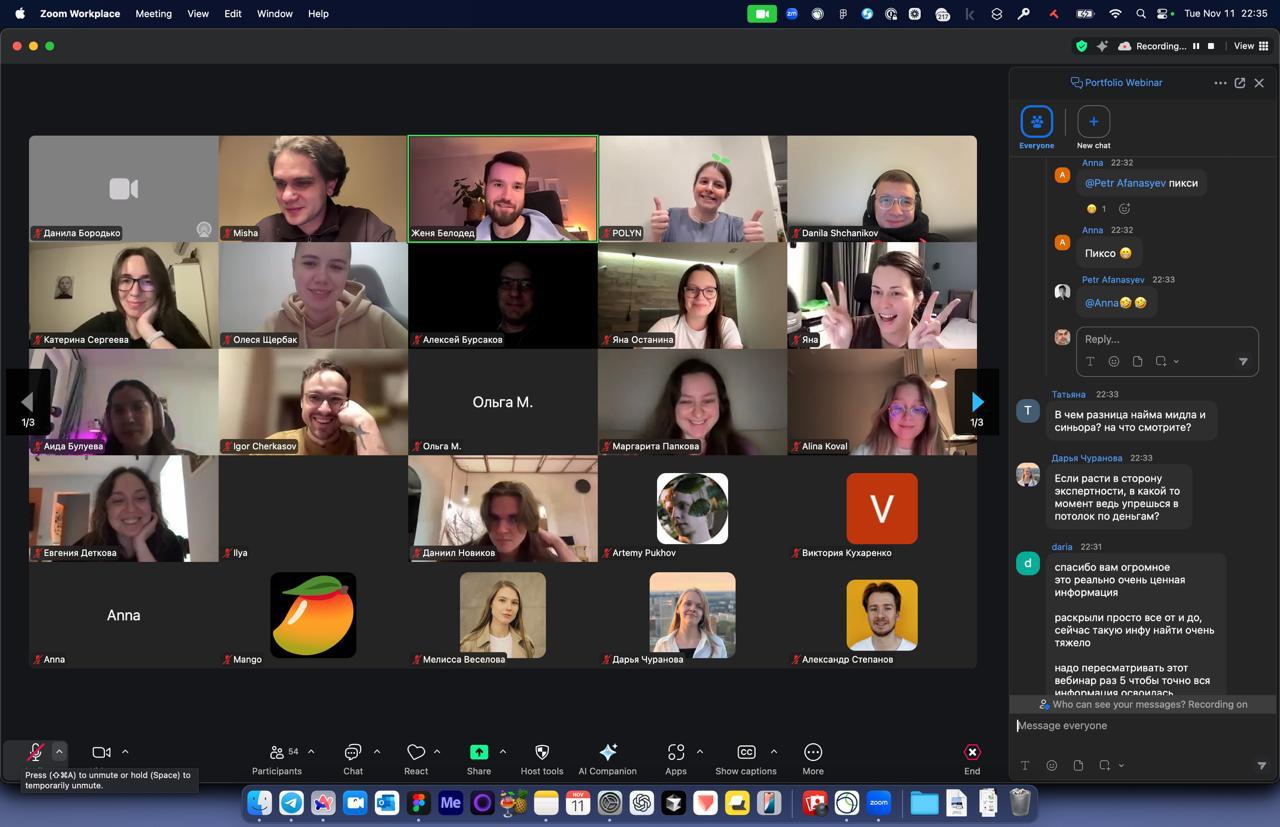Image resolution: width=1280 pixels, height=827 pixels.
Task: Open the Meeting menu in menu bar
Action: pyautogui.click(x=153, y=14)
